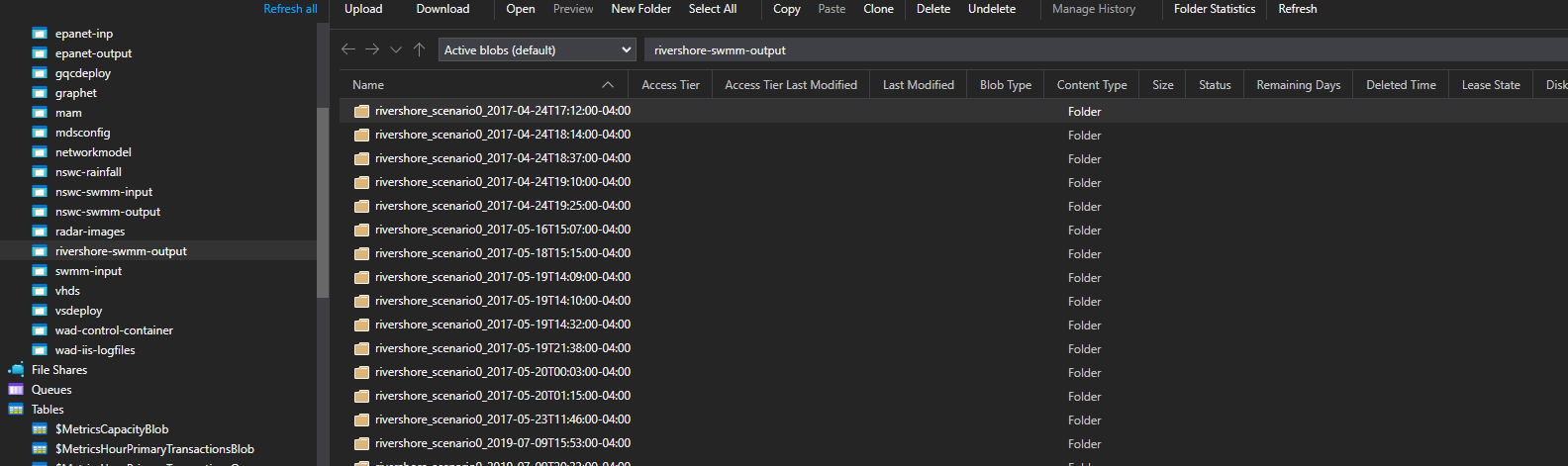
Task: Select riversshore_scenario0_2017-05-23T11:46:00-04:00 folder name
Action: pyautogui.click(x=503, y=419)
